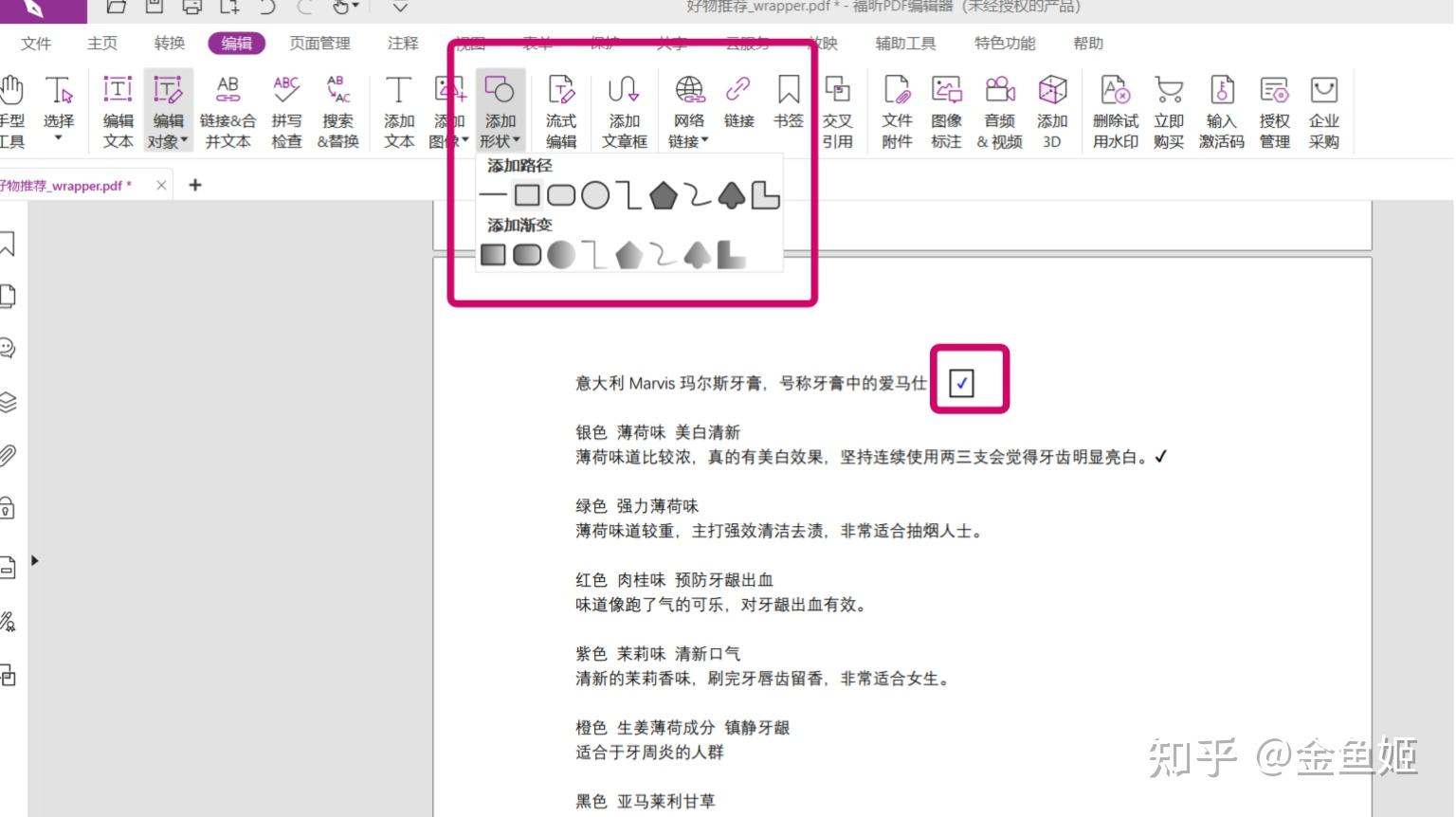Image resolution: width=1456 pixels, height=817 pixels.
Task: Pick the straight line shape under 添加路径
Action: tap(494, 195)
